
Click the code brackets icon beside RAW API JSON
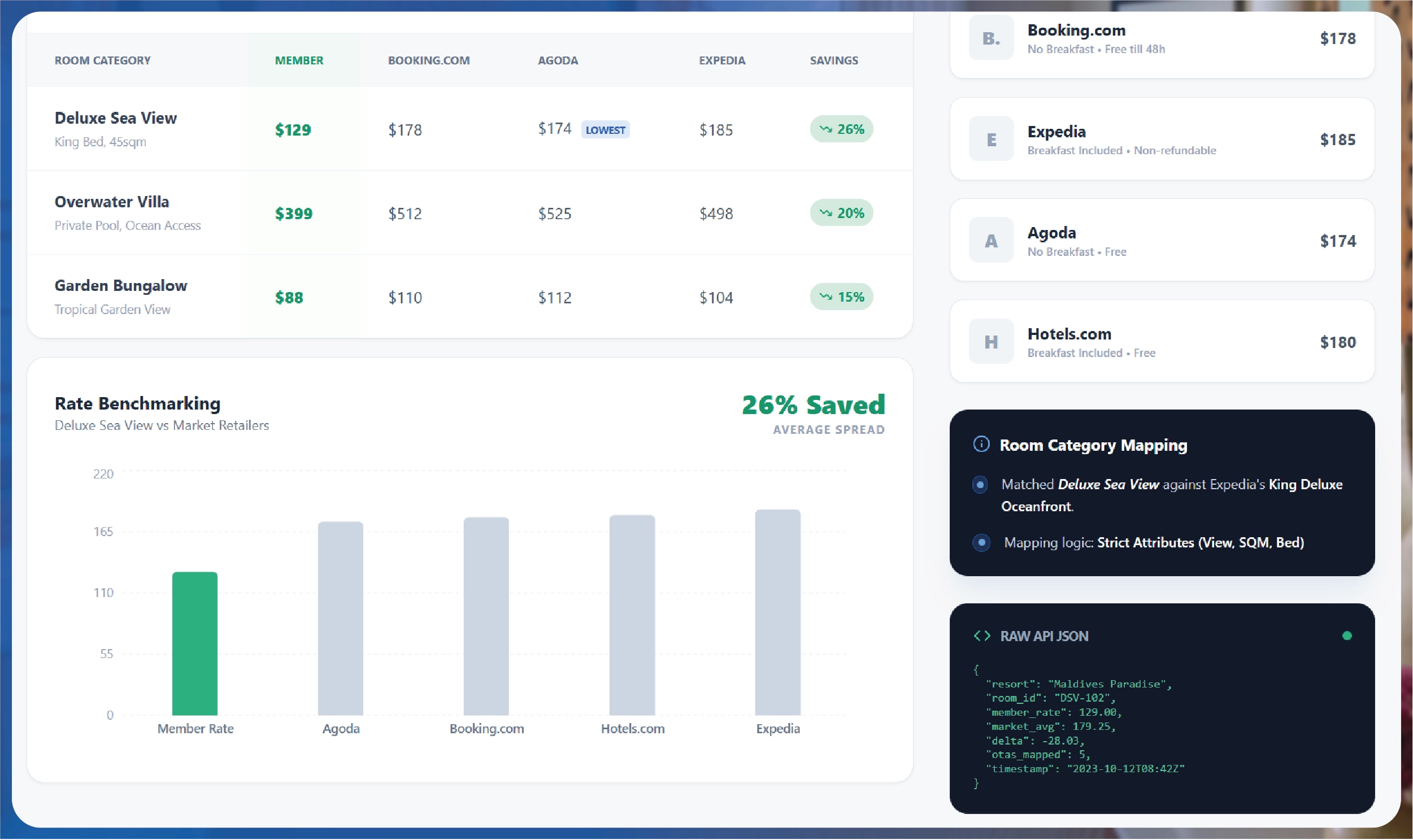point(981,636)
